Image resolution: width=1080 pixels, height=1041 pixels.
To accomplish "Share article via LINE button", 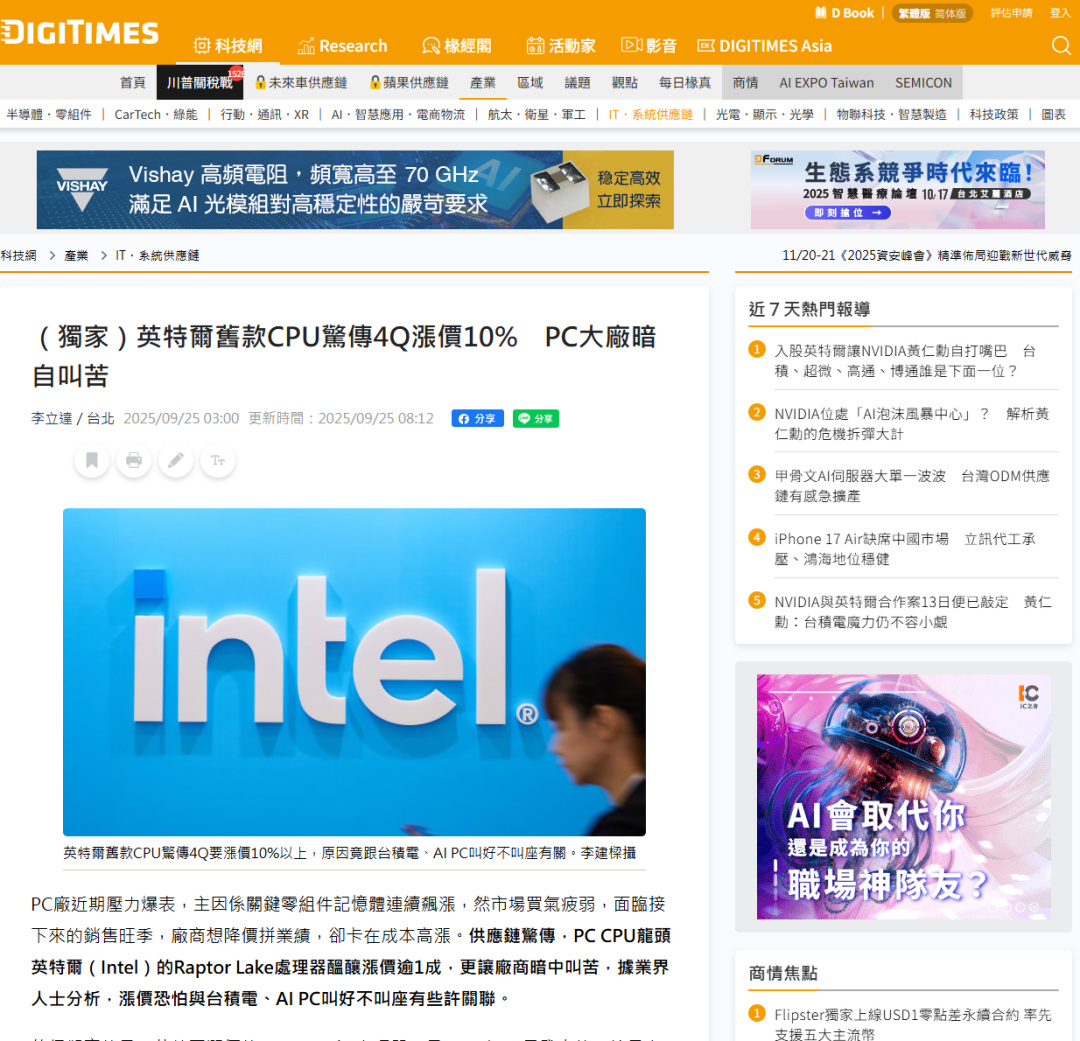I will [x=535, y=418].
